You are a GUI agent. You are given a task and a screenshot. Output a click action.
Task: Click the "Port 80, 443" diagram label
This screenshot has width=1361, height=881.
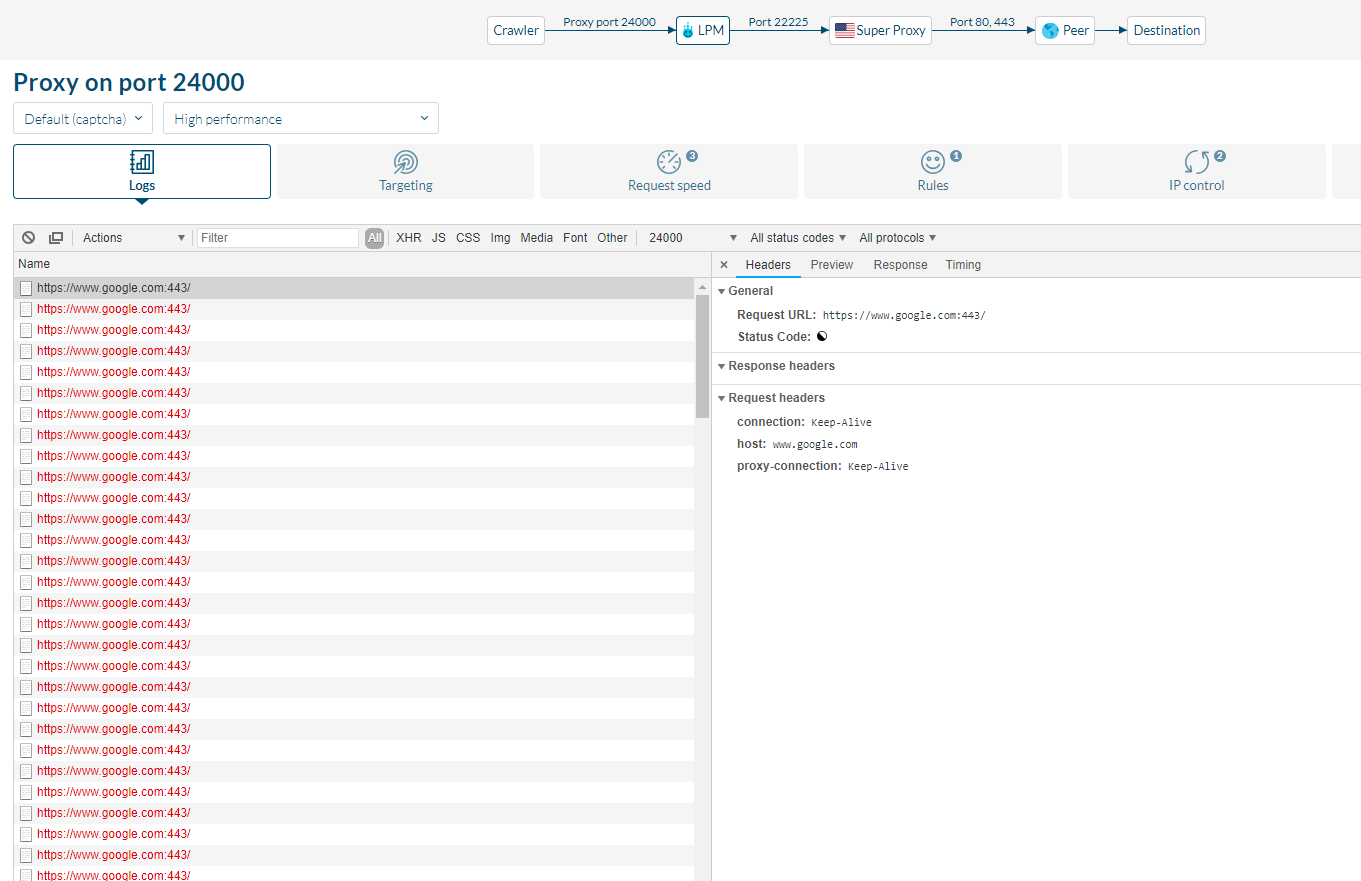[982, 22]
